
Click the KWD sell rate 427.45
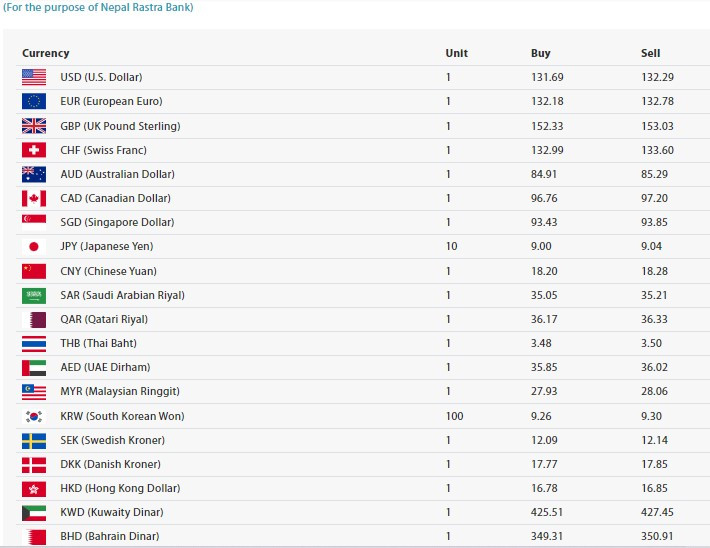(657, 512)
